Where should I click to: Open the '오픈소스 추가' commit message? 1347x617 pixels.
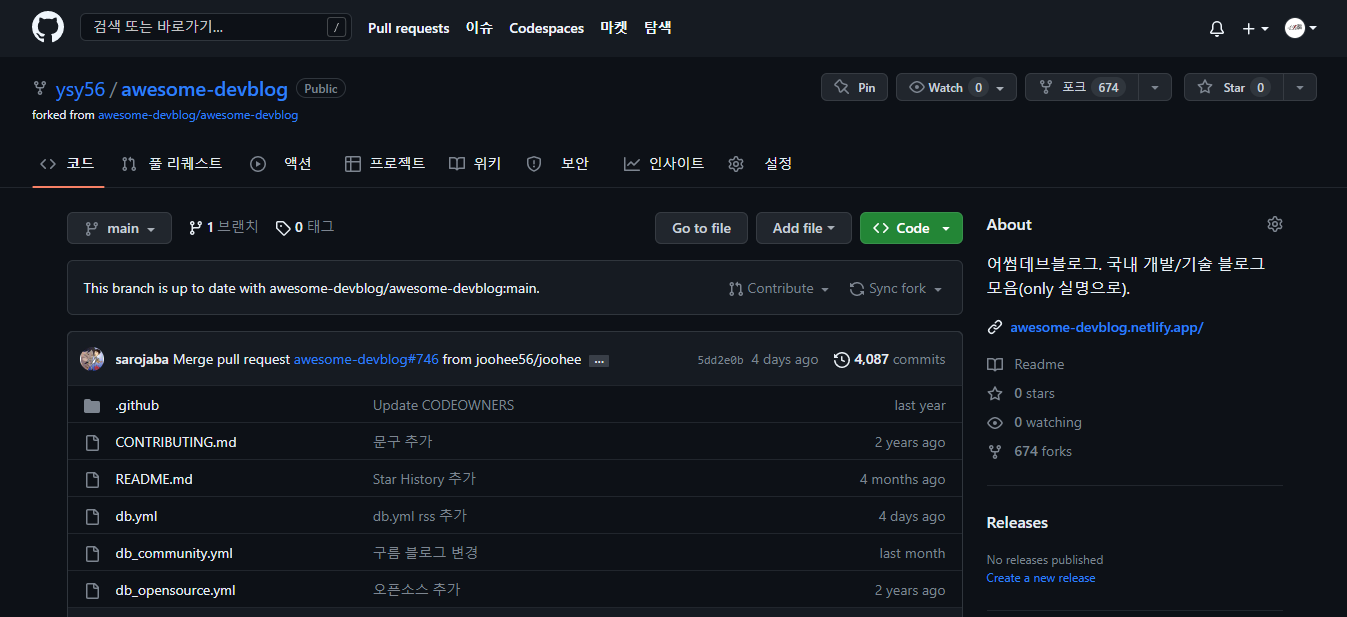(416, 590)
